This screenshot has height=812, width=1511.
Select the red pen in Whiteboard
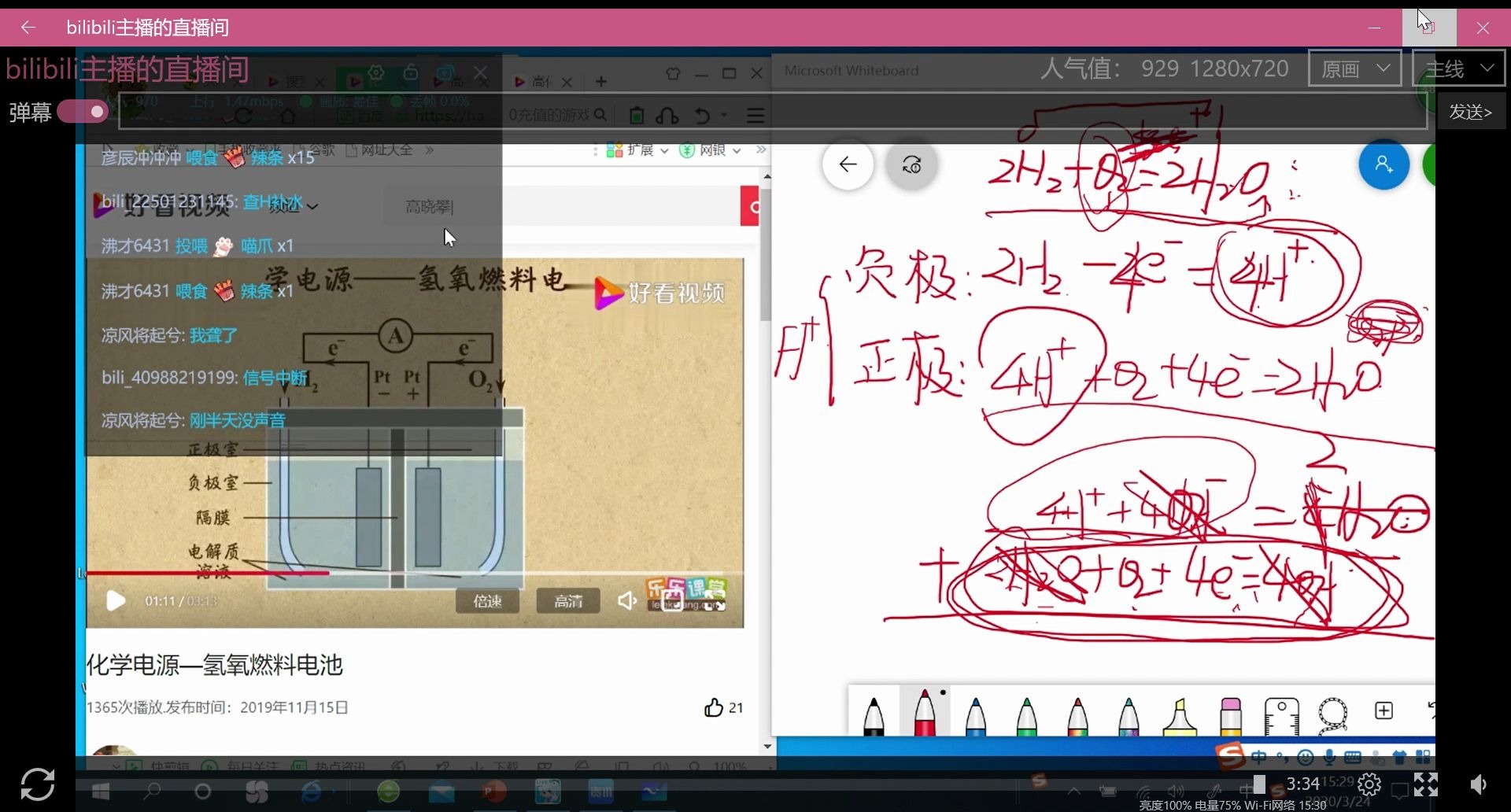(x=925, y=712)
